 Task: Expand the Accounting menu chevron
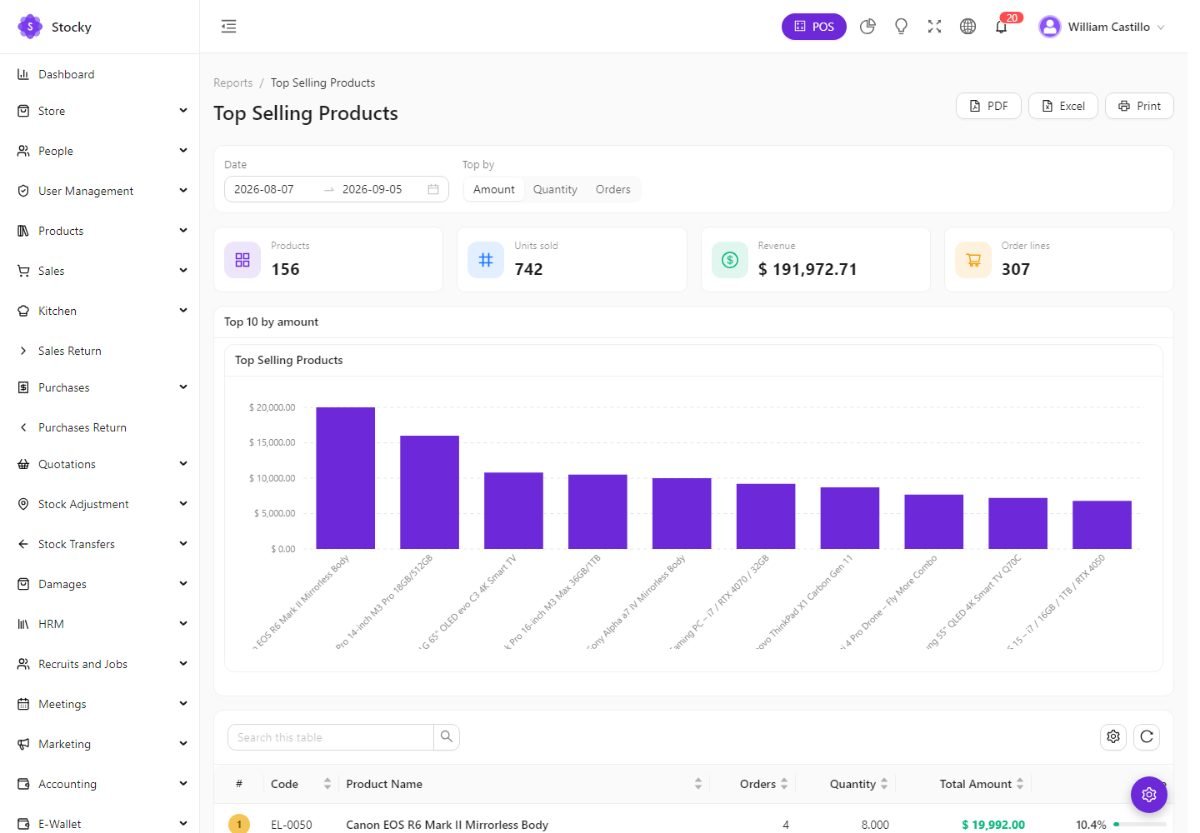[x=183, y=784]
